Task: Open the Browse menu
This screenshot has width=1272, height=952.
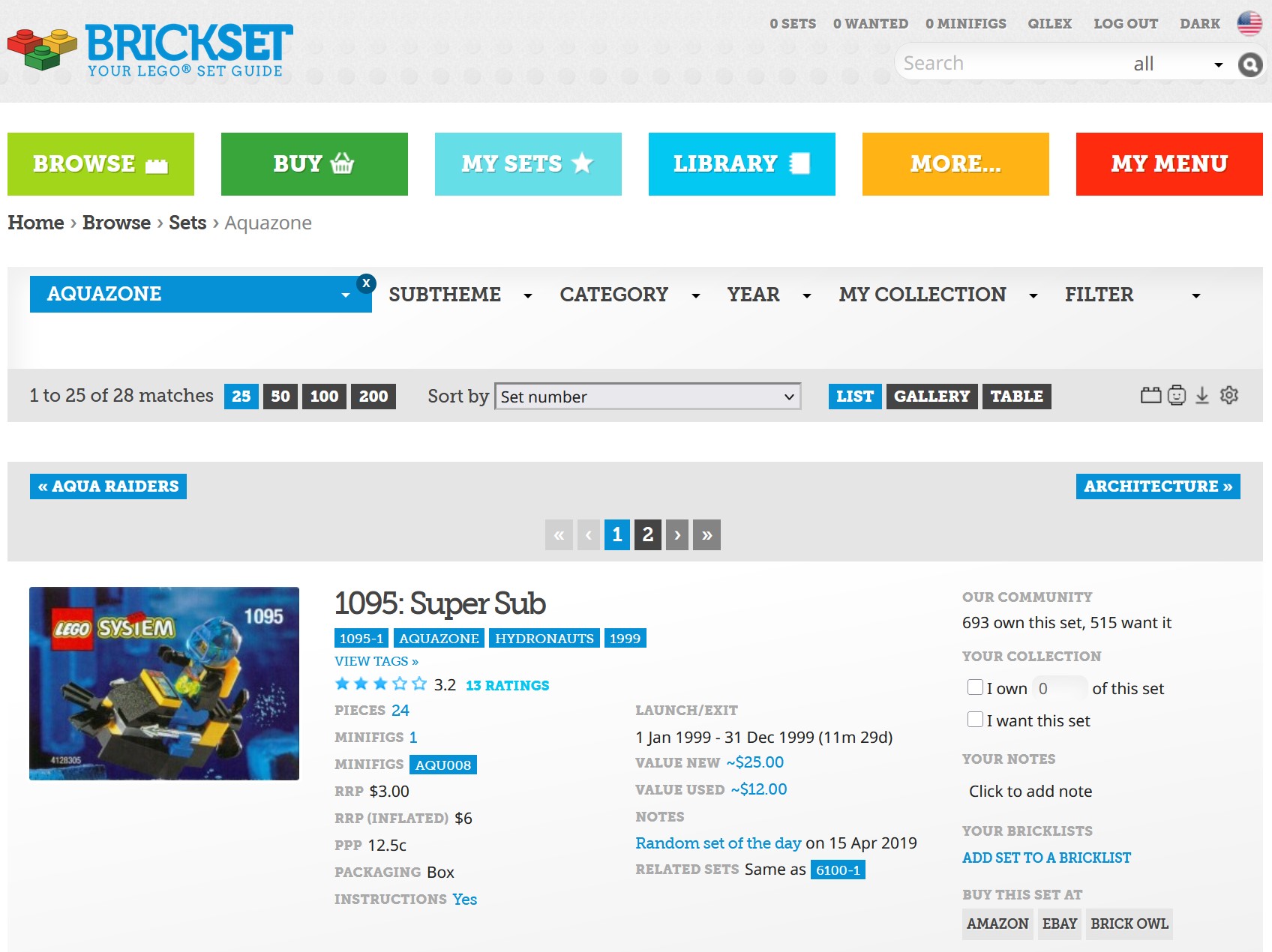Action: (100, 164)
